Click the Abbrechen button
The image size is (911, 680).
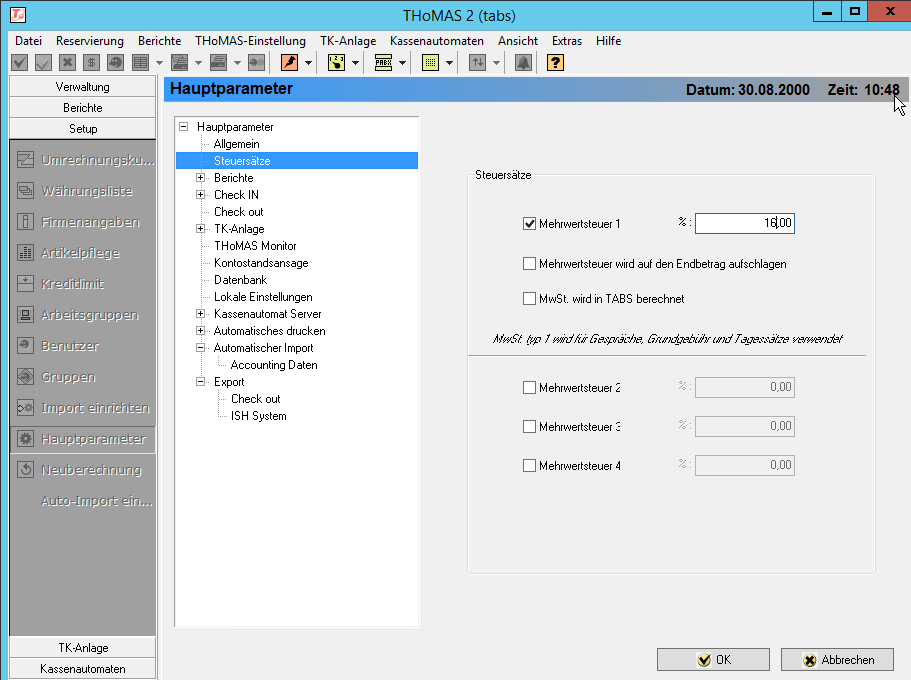point(837,660)
